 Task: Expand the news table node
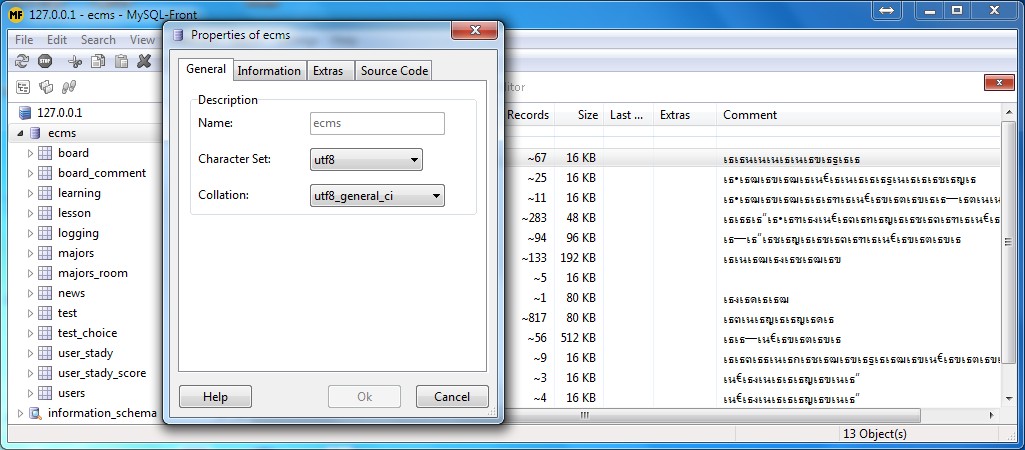coord(30,293)
